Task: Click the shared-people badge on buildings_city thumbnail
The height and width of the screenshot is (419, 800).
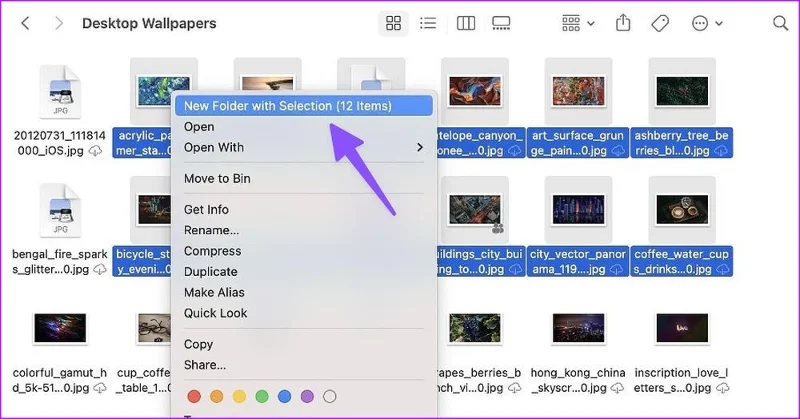Action: pyautogui.click(x=497, y=229)
